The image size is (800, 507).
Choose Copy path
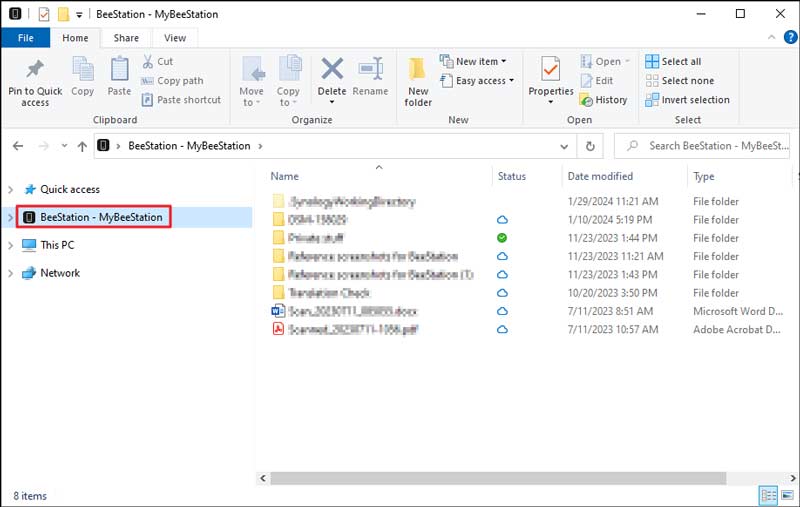(x=172, y=81)
